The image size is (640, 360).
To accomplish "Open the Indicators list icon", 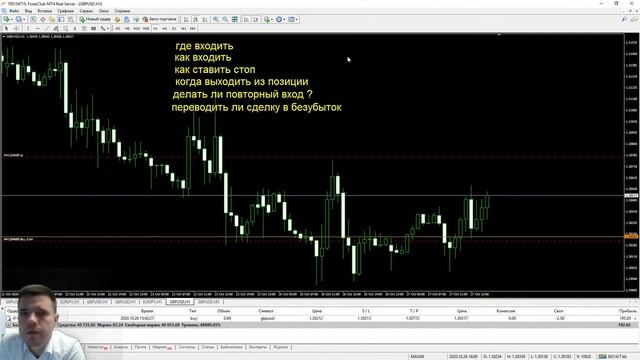I will (267, 19).
